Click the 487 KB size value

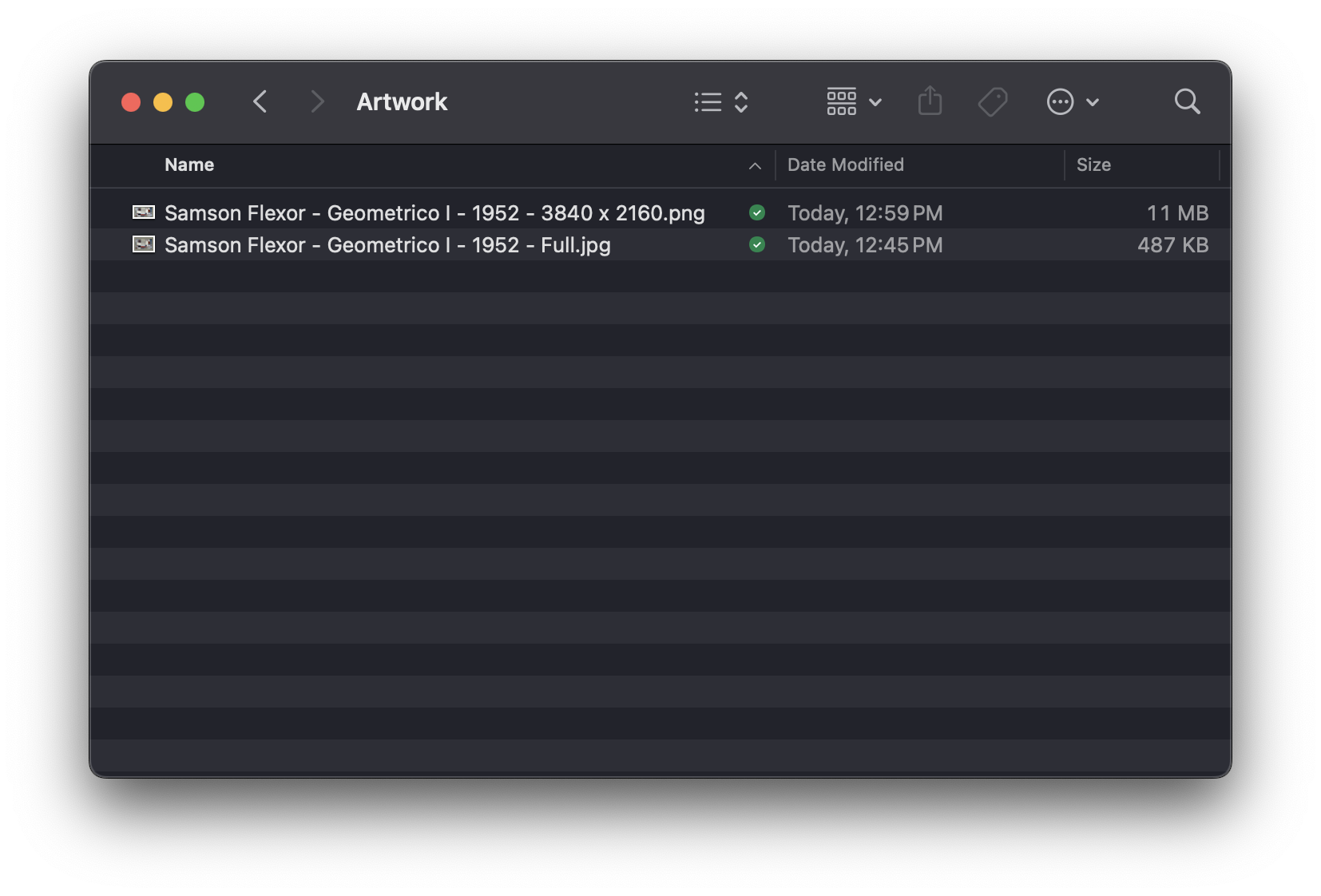point(1172,245)
